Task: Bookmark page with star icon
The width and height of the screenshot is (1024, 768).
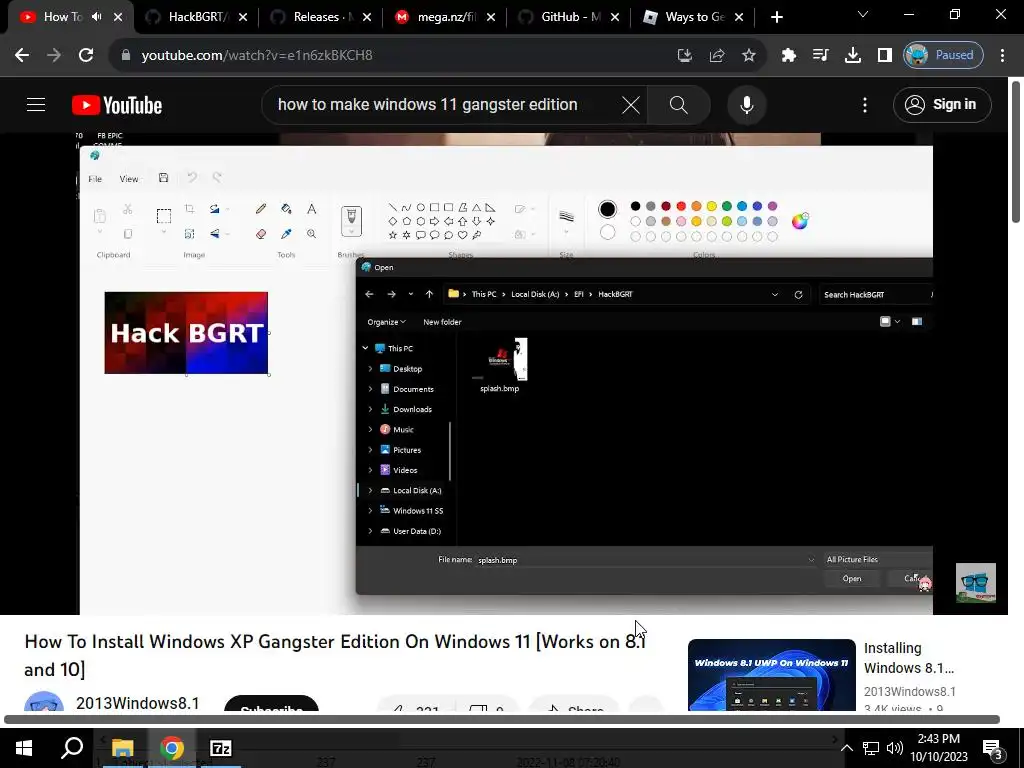Action: 748,55
